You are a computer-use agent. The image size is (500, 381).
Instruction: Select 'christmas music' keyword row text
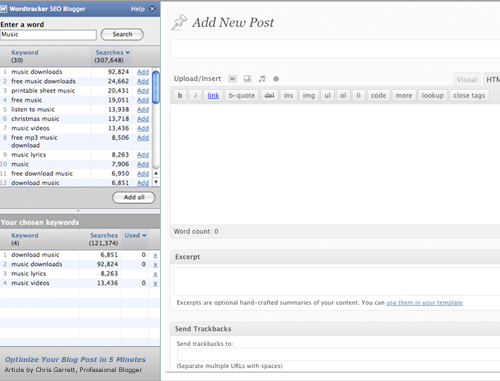[x=35, y=119]
